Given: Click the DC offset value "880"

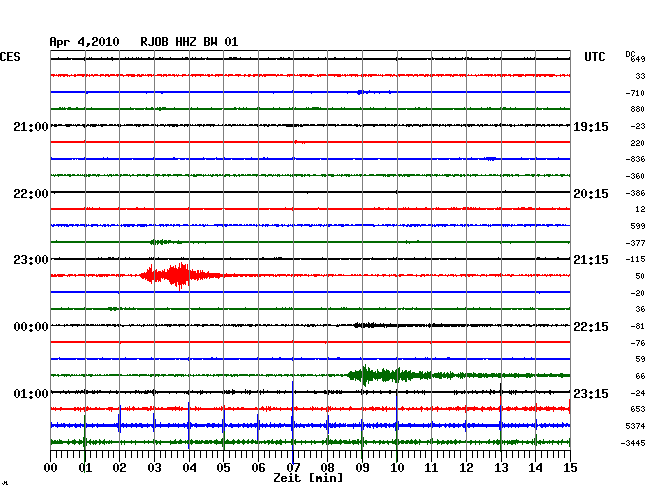Looking at the screenshot, I should (638, 109).
